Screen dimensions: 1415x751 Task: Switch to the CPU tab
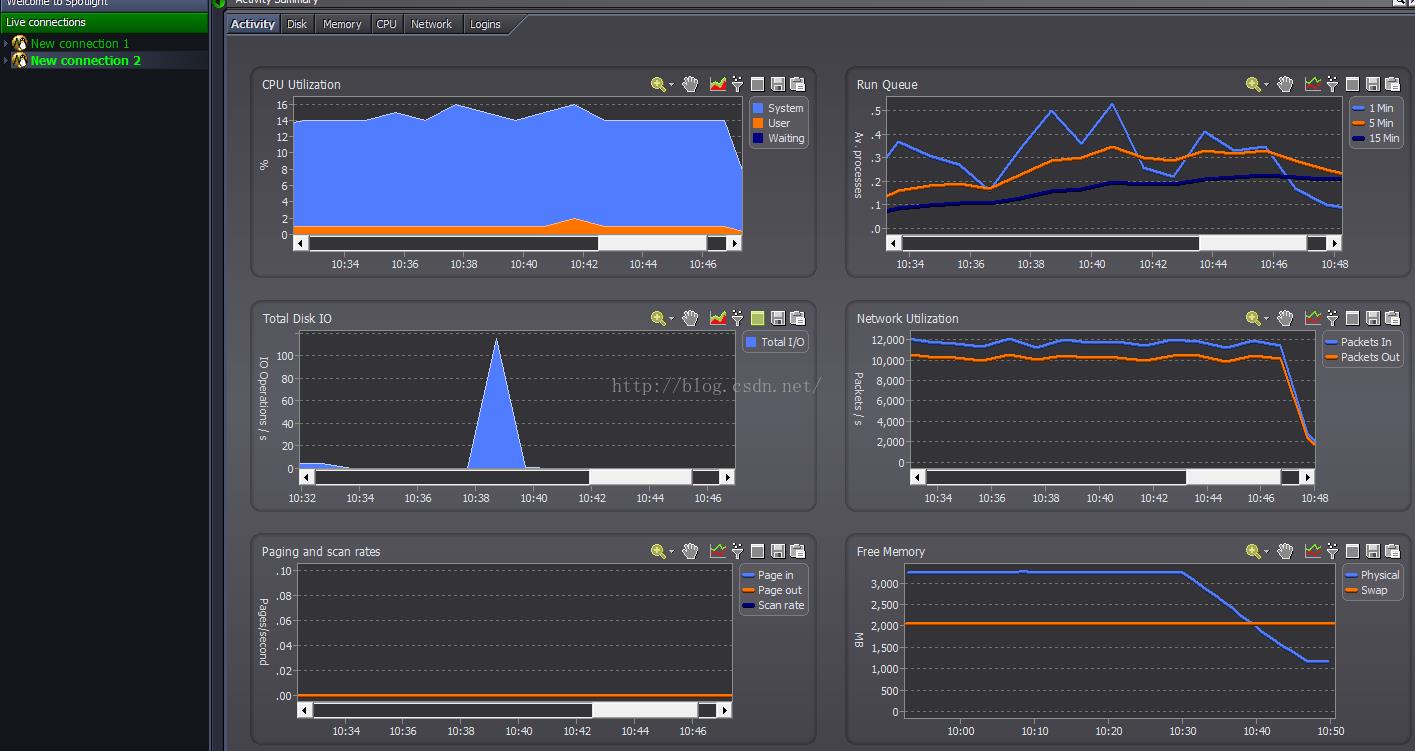click(386, 24)
